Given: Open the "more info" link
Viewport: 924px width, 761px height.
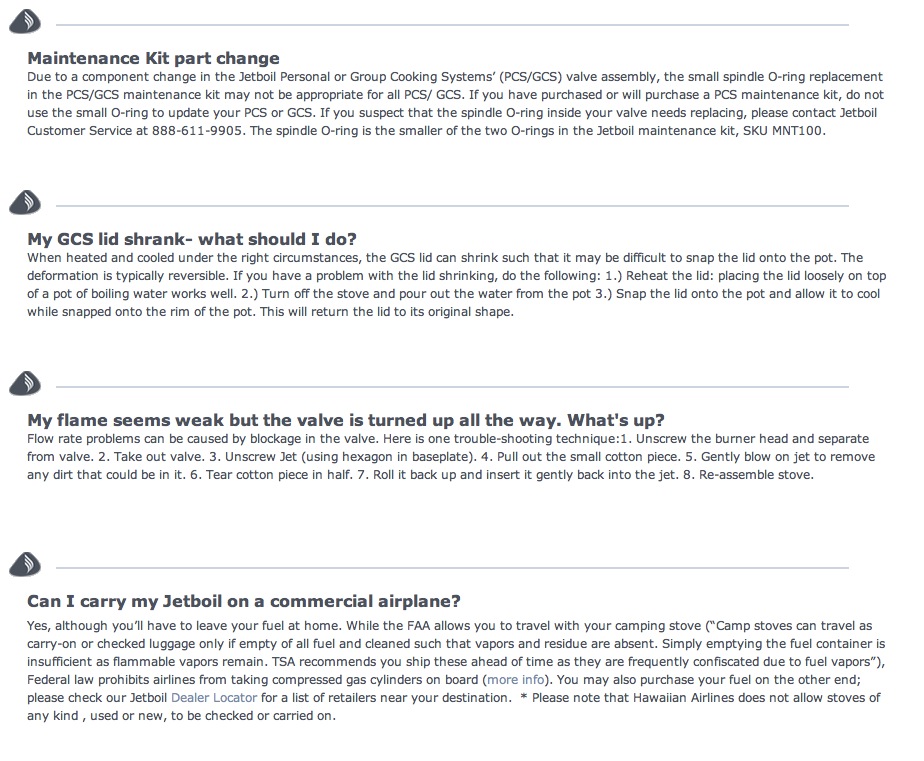Looking at the screenshot, I should [x=519, y=680].
